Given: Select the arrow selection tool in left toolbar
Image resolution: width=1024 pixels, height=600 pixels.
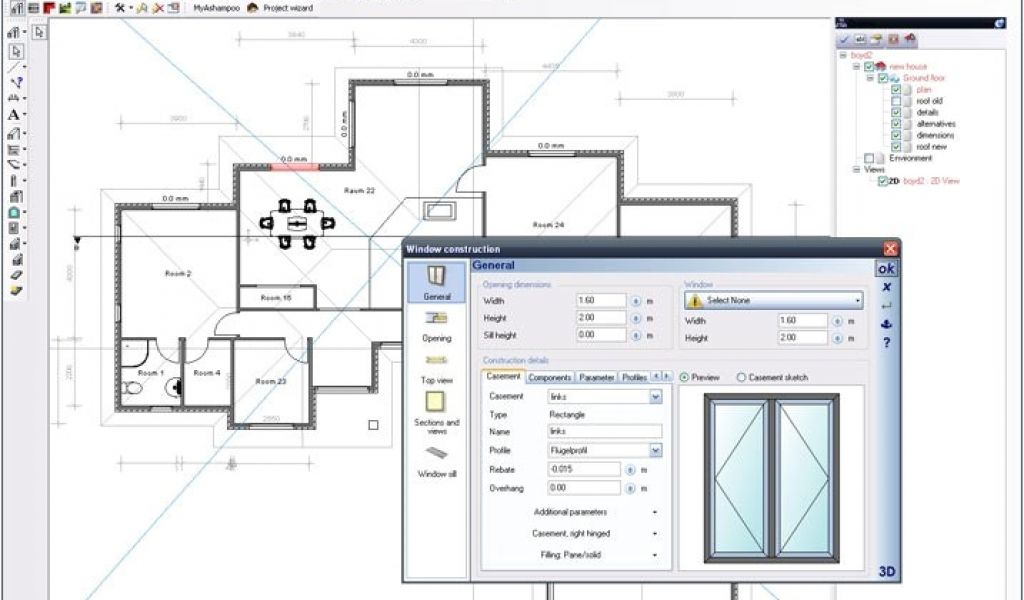Looking at the screenshot, I should (16, 51).
